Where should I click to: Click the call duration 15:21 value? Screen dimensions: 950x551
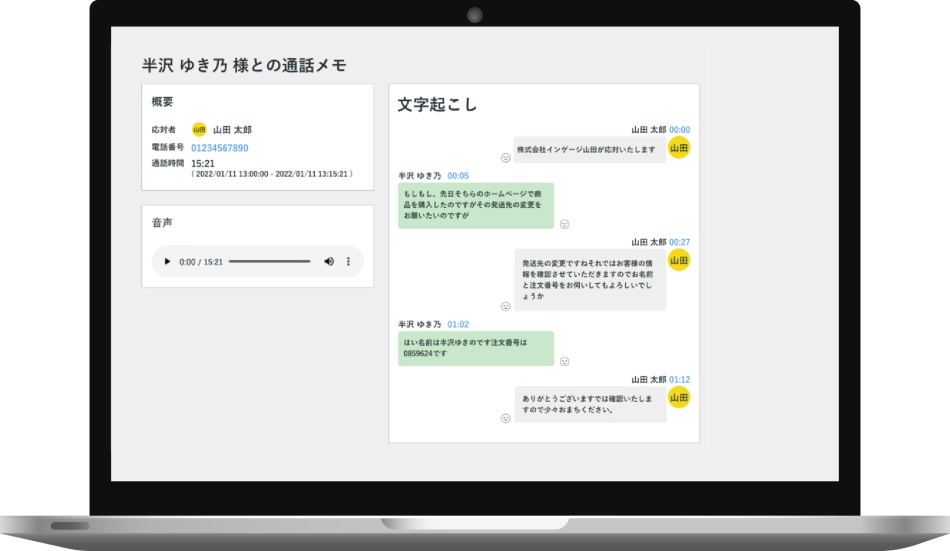(203, 164)
